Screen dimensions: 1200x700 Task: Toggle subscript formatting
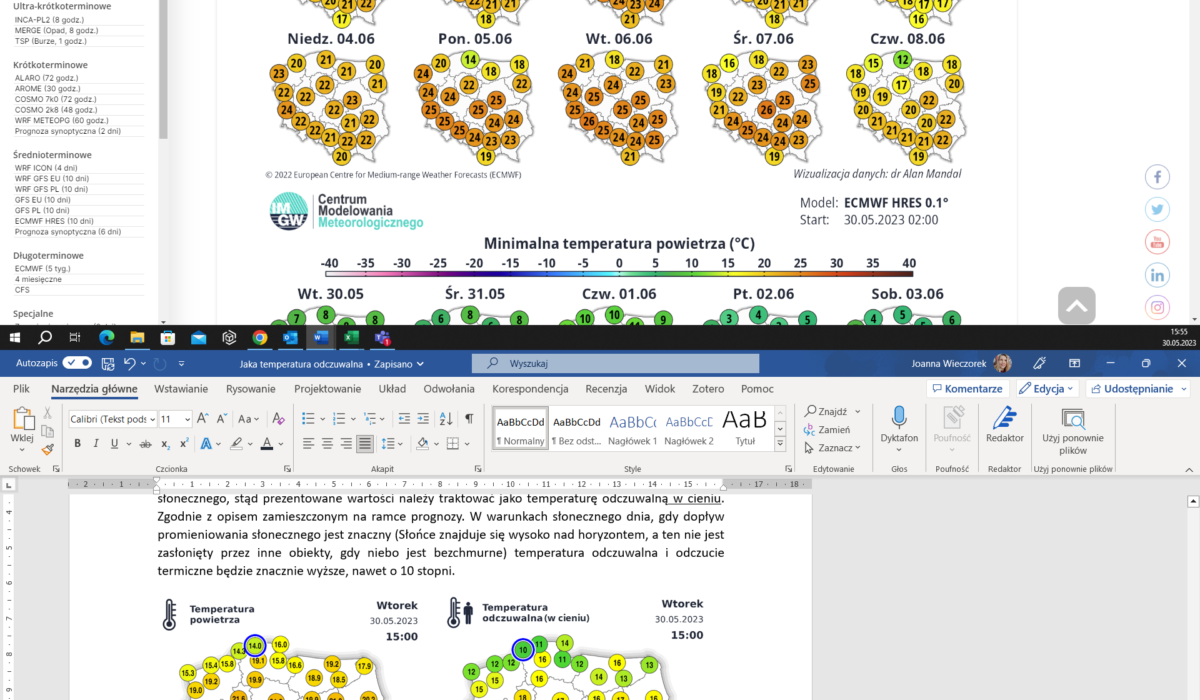click(x=166, y=444)
